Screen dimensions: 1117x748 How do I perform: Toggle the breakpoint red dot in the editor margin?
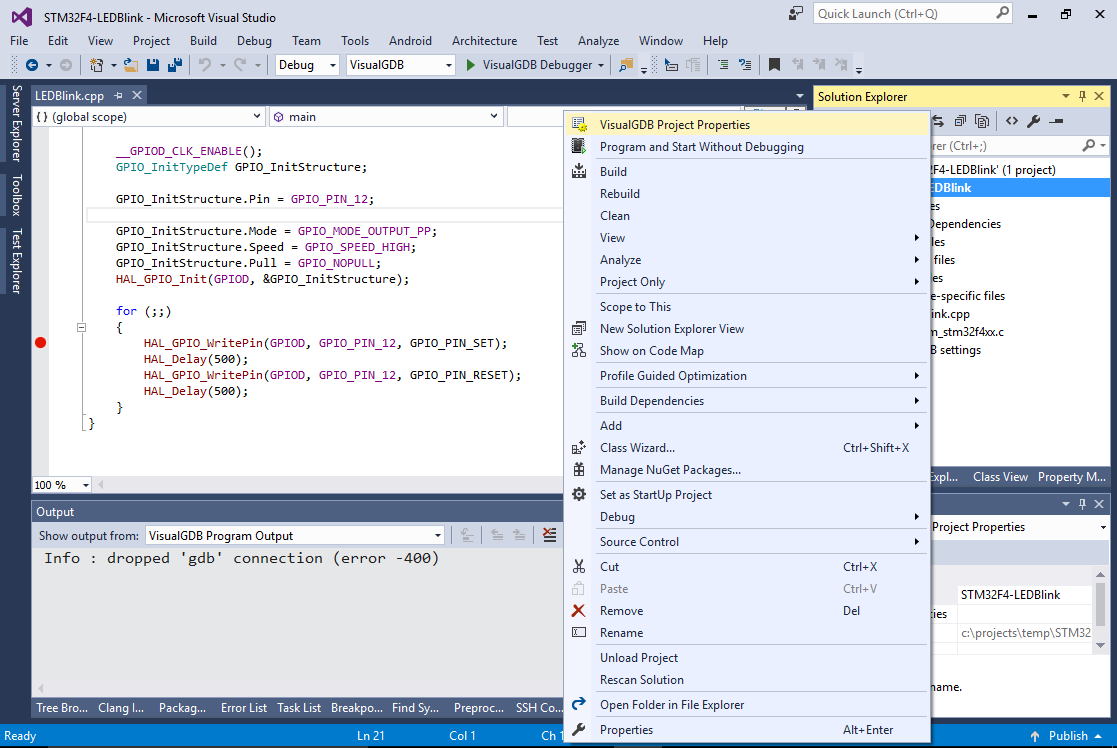(41, 343)
